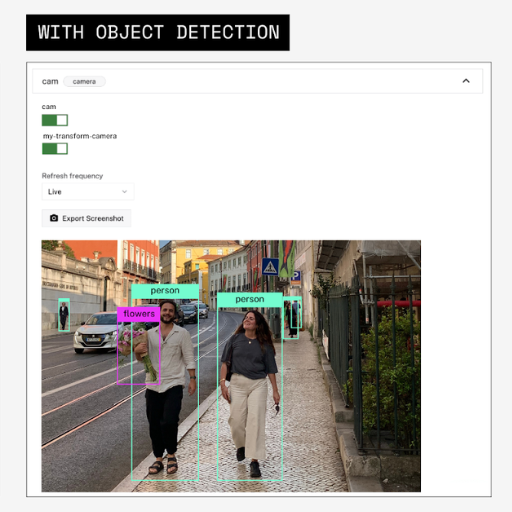
Task: Disable the my-transform-camera switch
Action: pos(55,149)
